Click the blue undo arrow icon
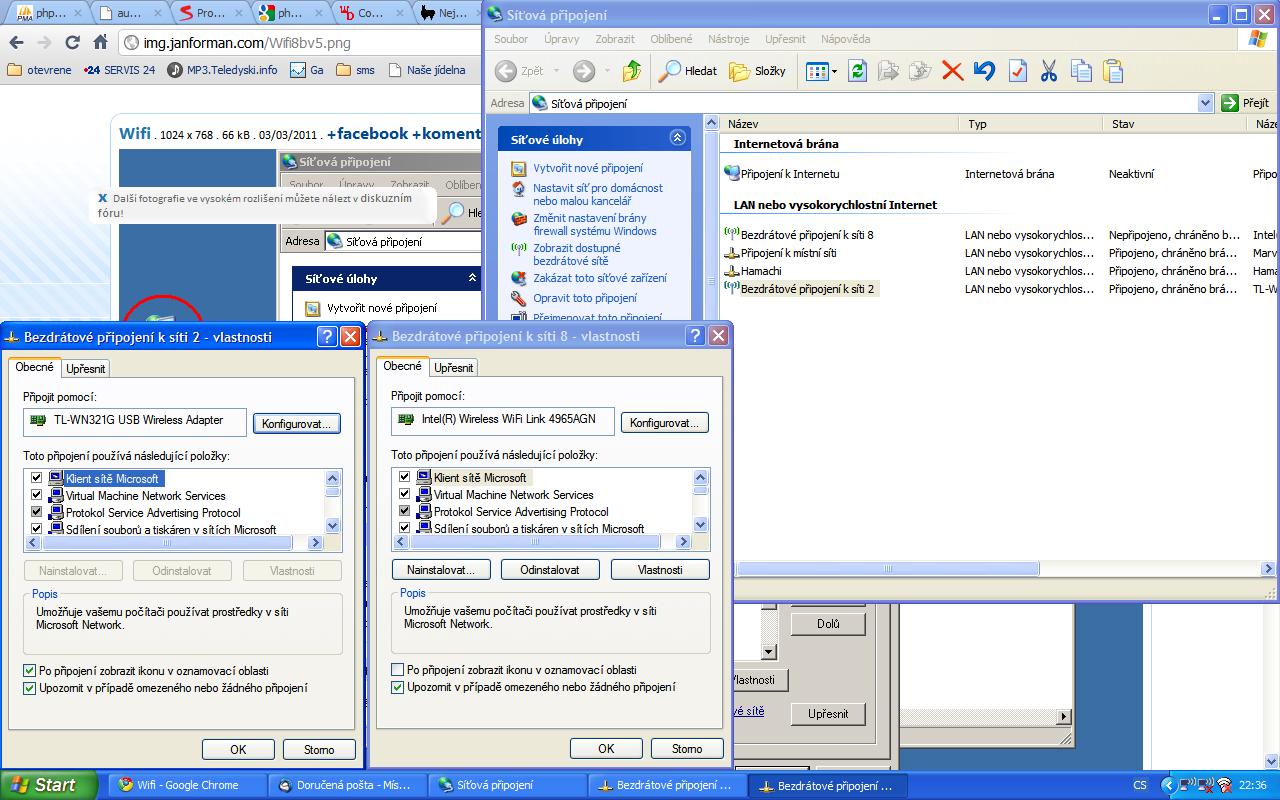 (x=984, y=71)
